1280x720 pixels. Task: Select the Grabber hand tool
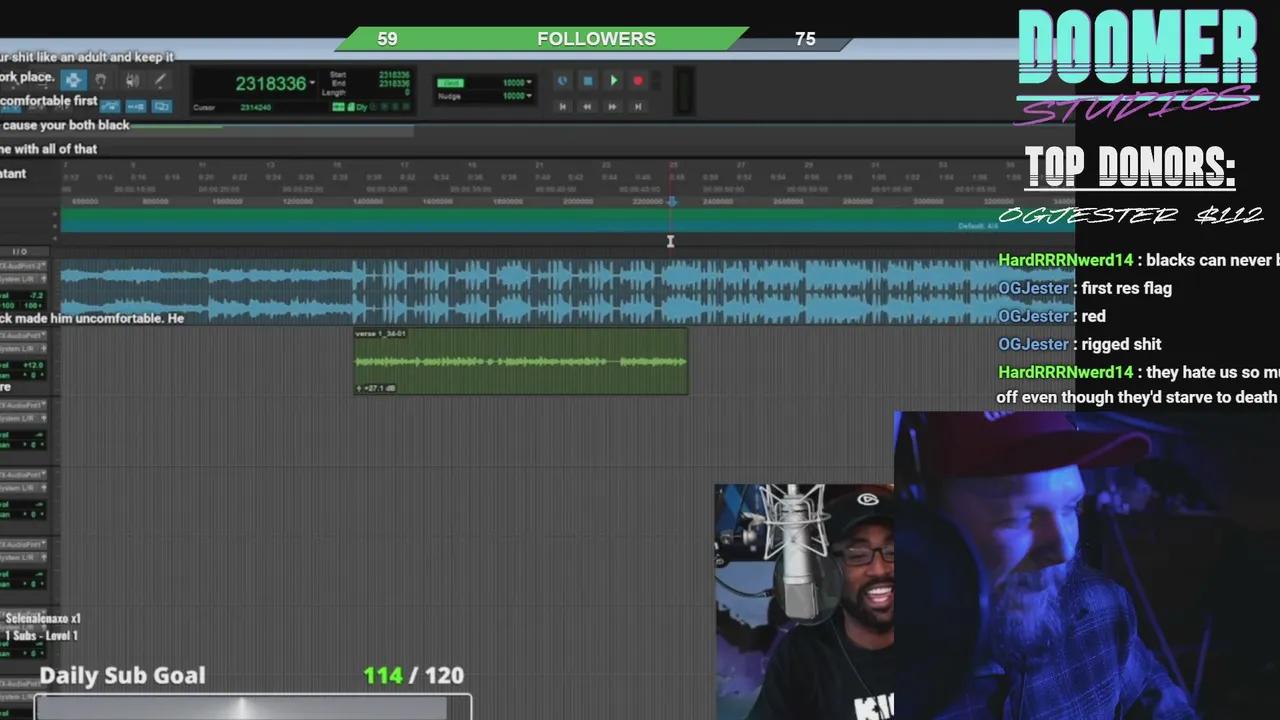point(101,81)
